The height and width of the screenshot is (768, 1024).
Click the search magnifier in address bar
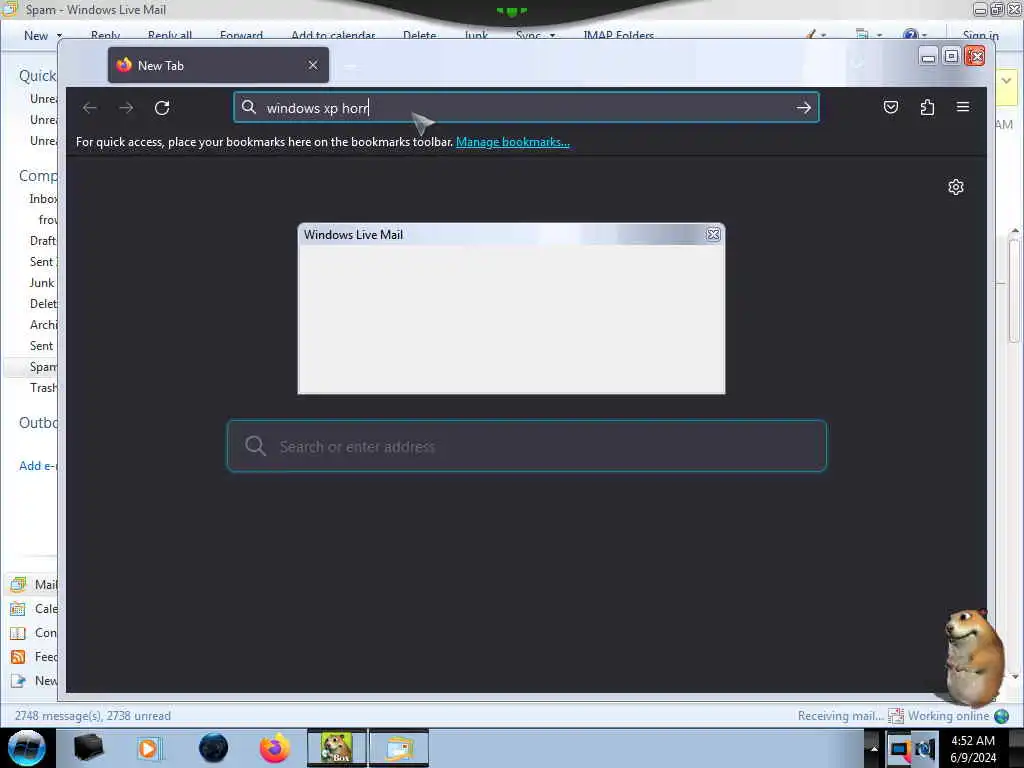tap(249, 107)
